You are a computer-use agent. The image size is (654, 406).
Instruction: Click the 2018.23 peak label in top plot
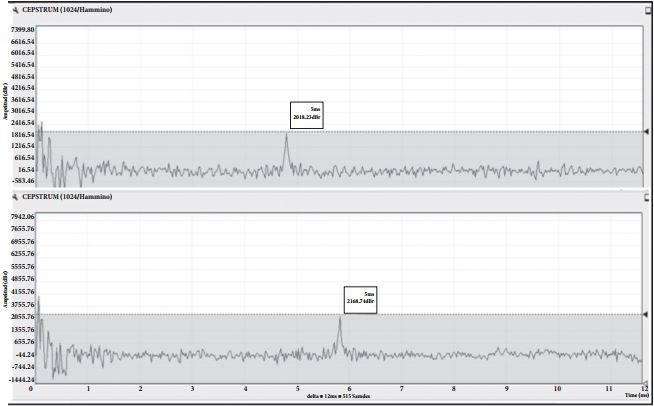coord(307,115)
